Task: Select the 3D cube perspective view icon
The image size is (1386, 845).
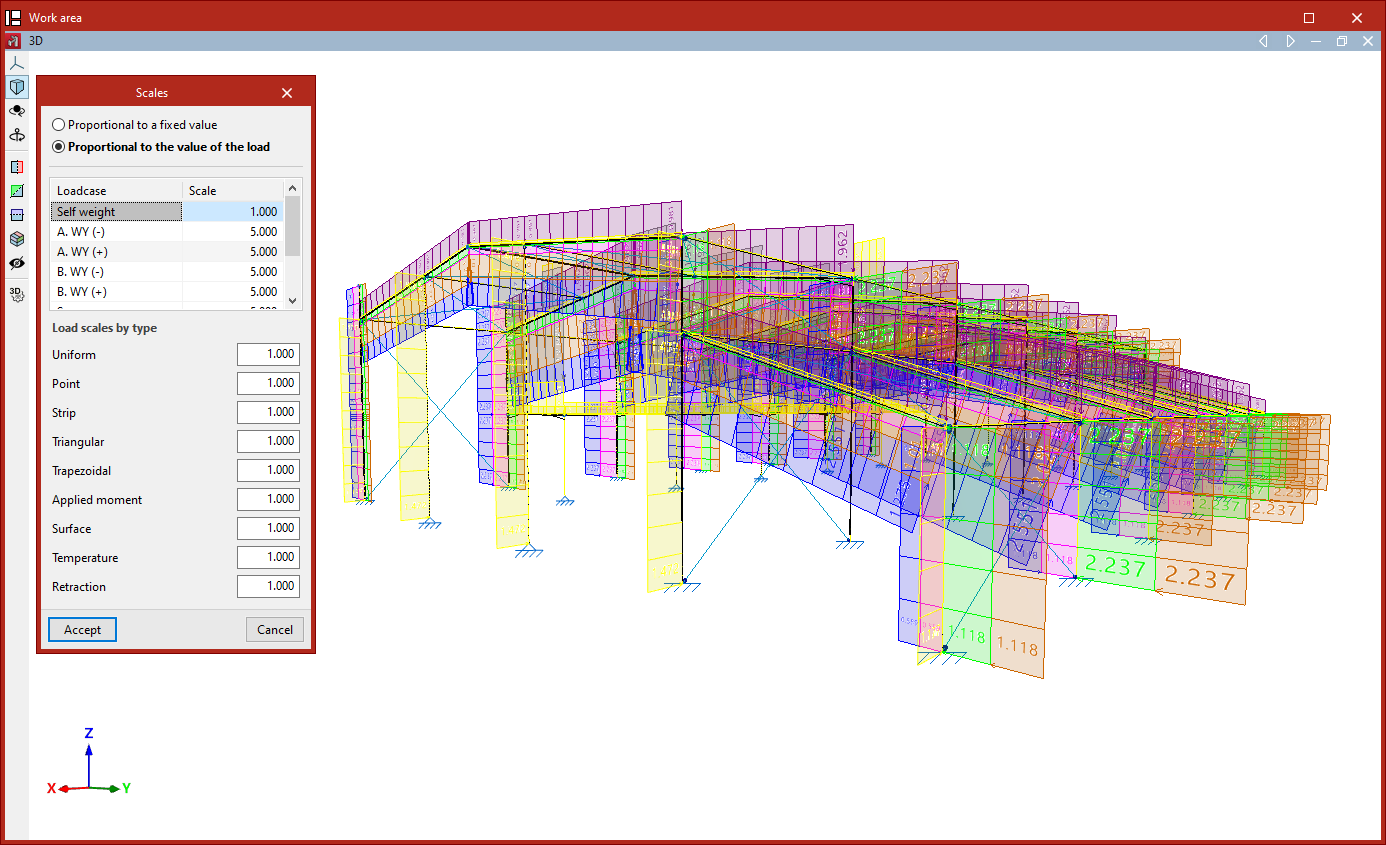Action: coord(16,87)
